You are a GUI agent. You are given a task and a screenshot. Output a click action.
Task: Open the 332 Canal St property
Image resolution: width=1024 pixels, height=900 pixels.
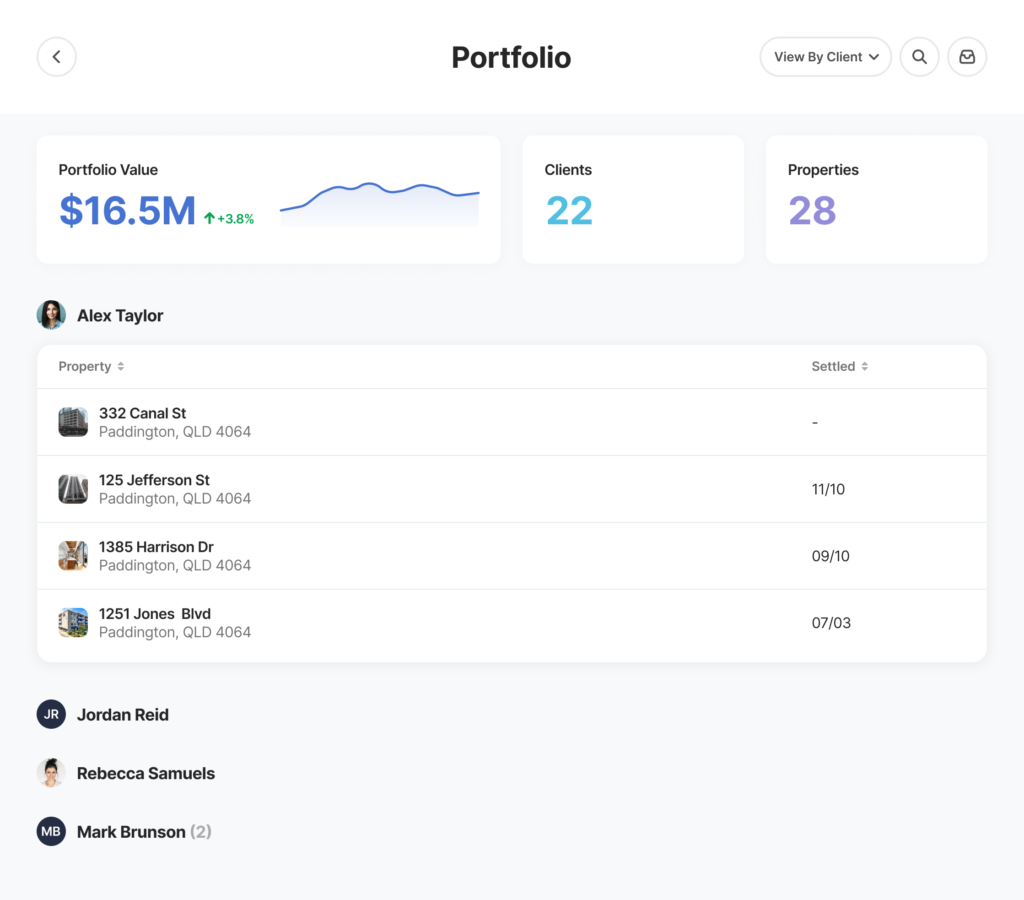[x=142, y=413]
